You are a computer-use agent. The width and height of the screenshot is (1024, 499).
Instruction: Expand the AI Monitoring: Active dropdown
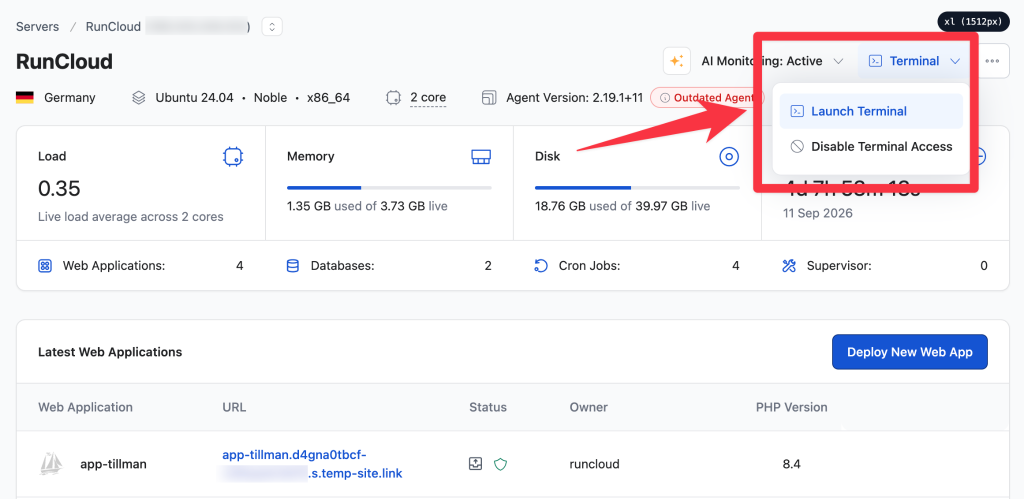tap(773, 61)
